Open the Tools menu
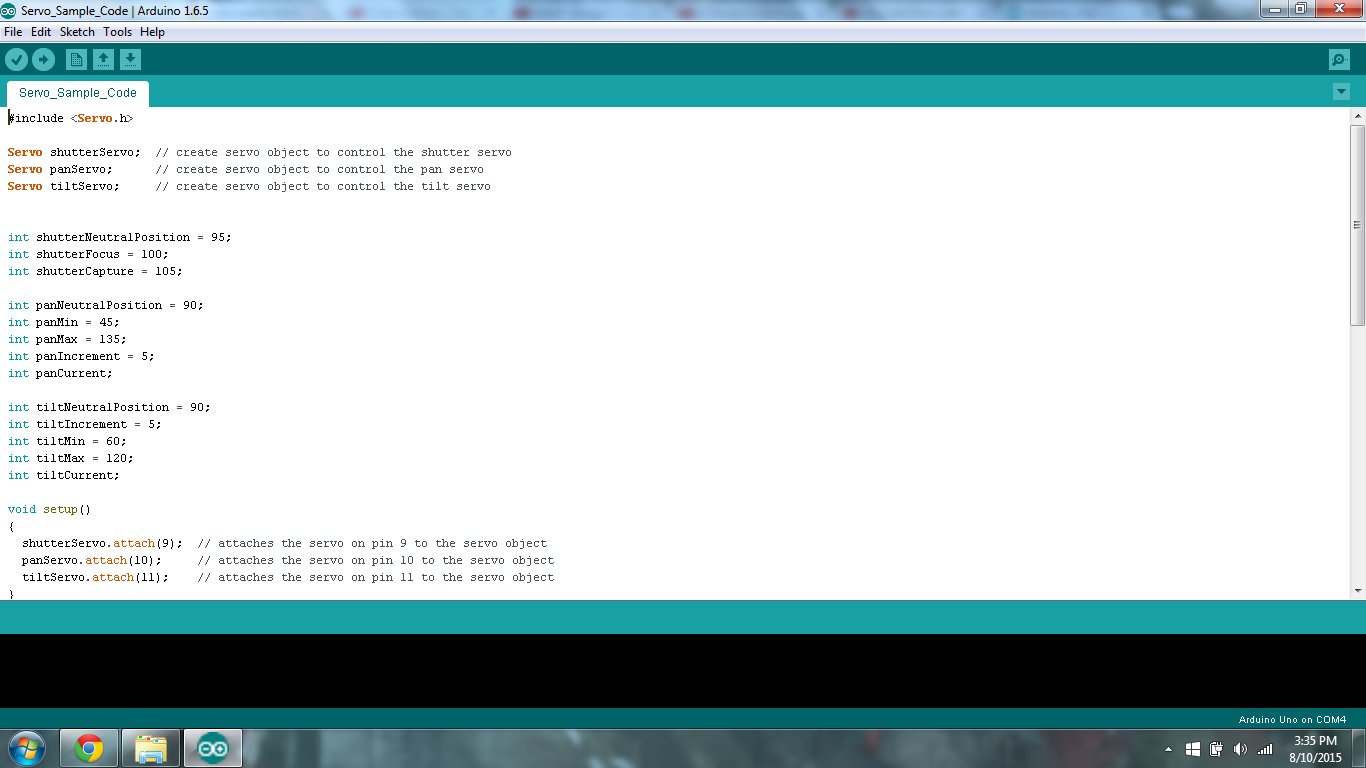Viewport: 1366px width, 768px height. tap(117, 32)
